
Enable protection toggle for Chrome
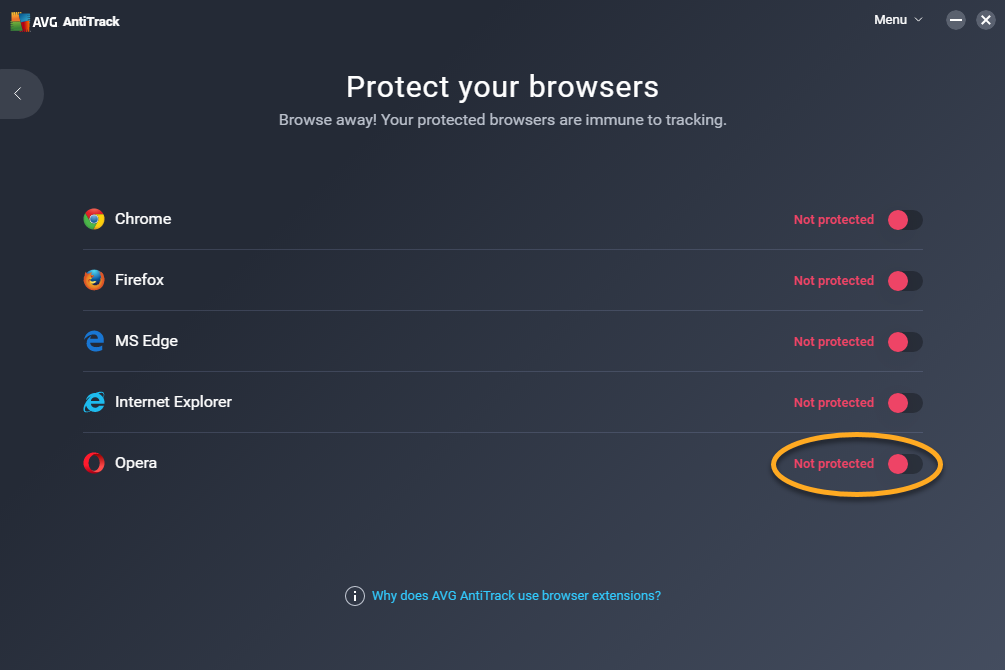tap(905, 220)
